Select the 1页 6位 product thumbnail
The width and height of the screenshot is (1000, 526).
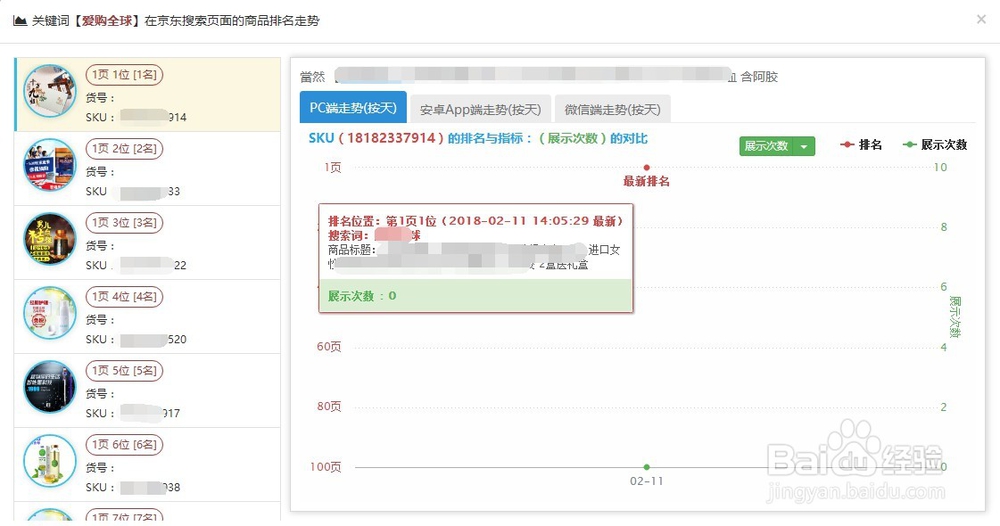[50, 461]
